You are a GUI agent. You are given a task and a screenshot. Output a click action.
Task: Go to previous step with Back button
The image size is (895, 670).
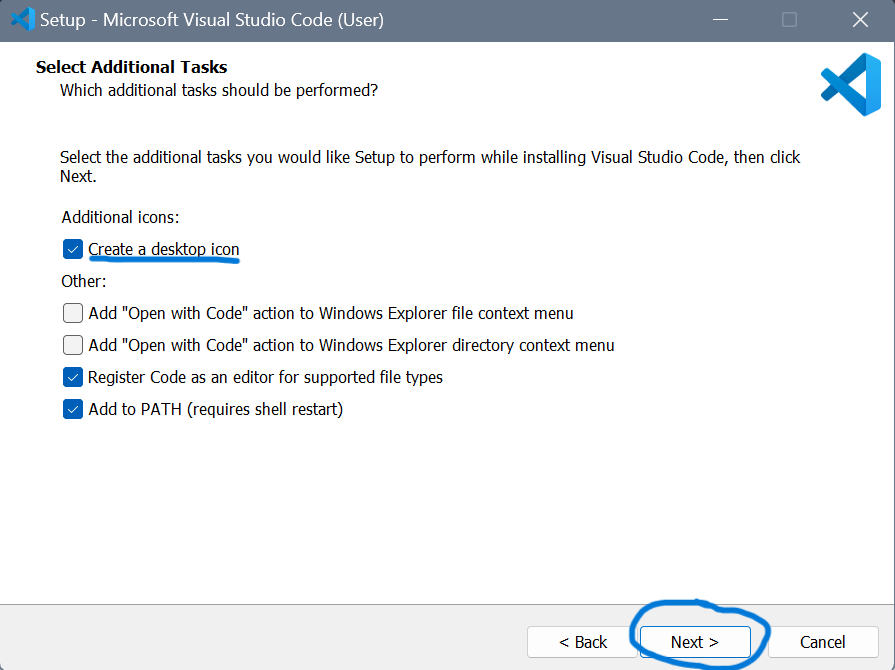click(x=582, y=642)
